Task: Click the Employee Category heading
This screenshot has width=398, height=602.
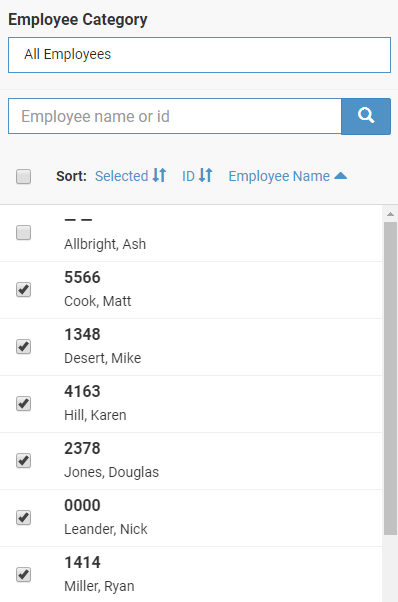Action: pos(78,20)
